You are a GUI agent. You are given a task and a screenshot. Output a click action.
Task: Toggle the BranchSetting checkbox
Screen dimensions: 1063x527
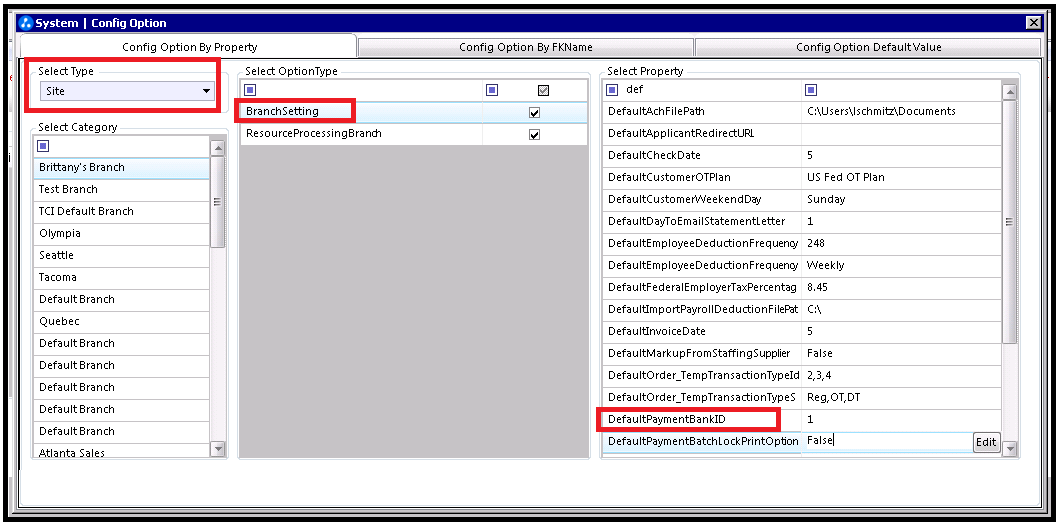[534, 113]
